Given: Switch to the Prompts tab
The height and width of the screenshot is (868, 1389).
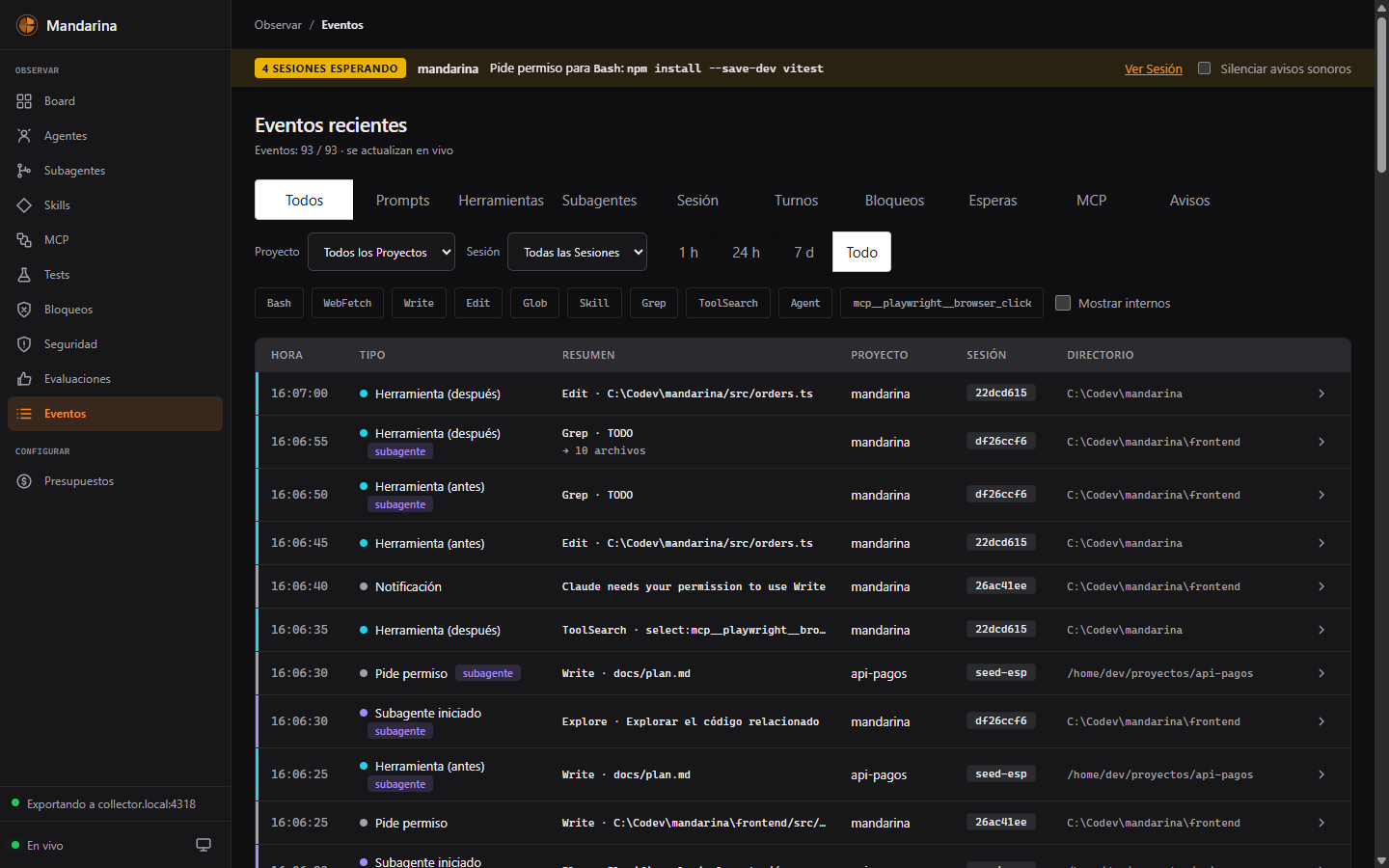Looking at the screenshot, I should coord(402,200).
